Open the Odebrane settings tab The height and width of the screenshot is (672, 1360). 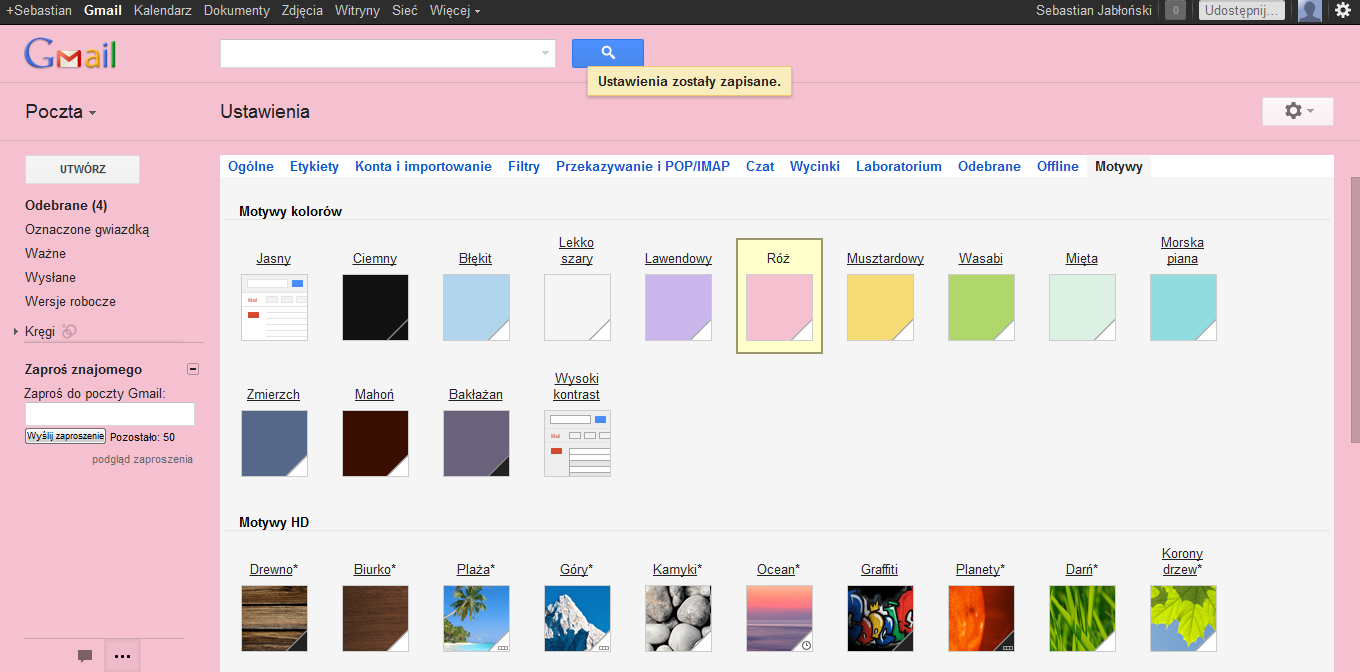click(x=989, y=166)
